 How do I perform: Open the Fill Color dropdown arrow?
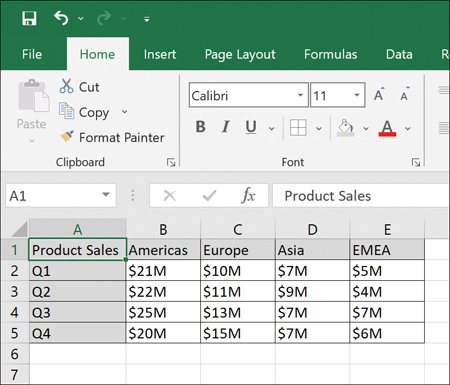pos(366,128)
